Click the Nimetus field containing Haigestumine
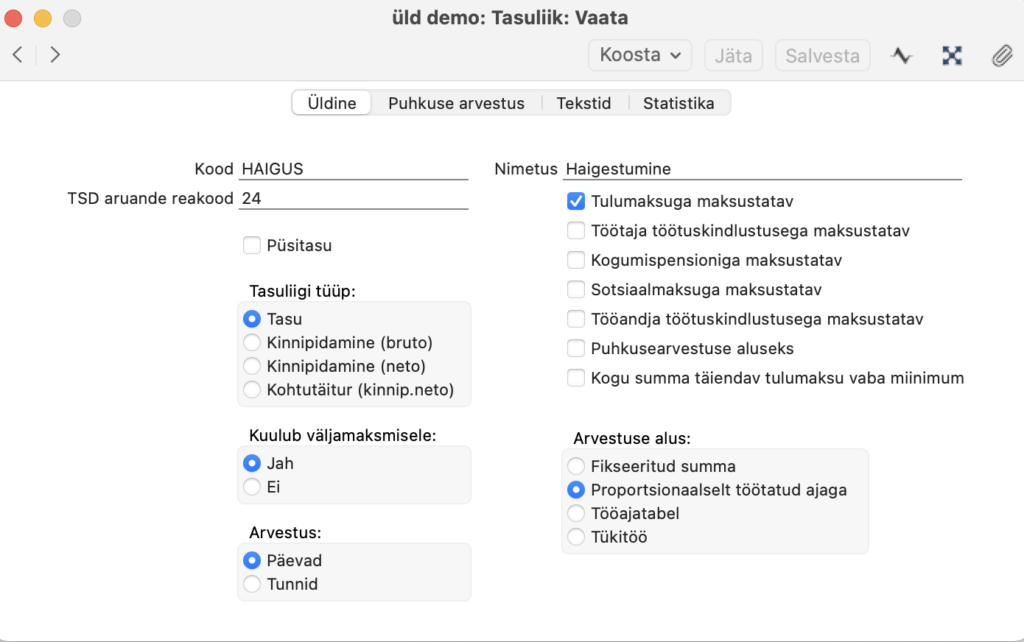 coord(762,169)
